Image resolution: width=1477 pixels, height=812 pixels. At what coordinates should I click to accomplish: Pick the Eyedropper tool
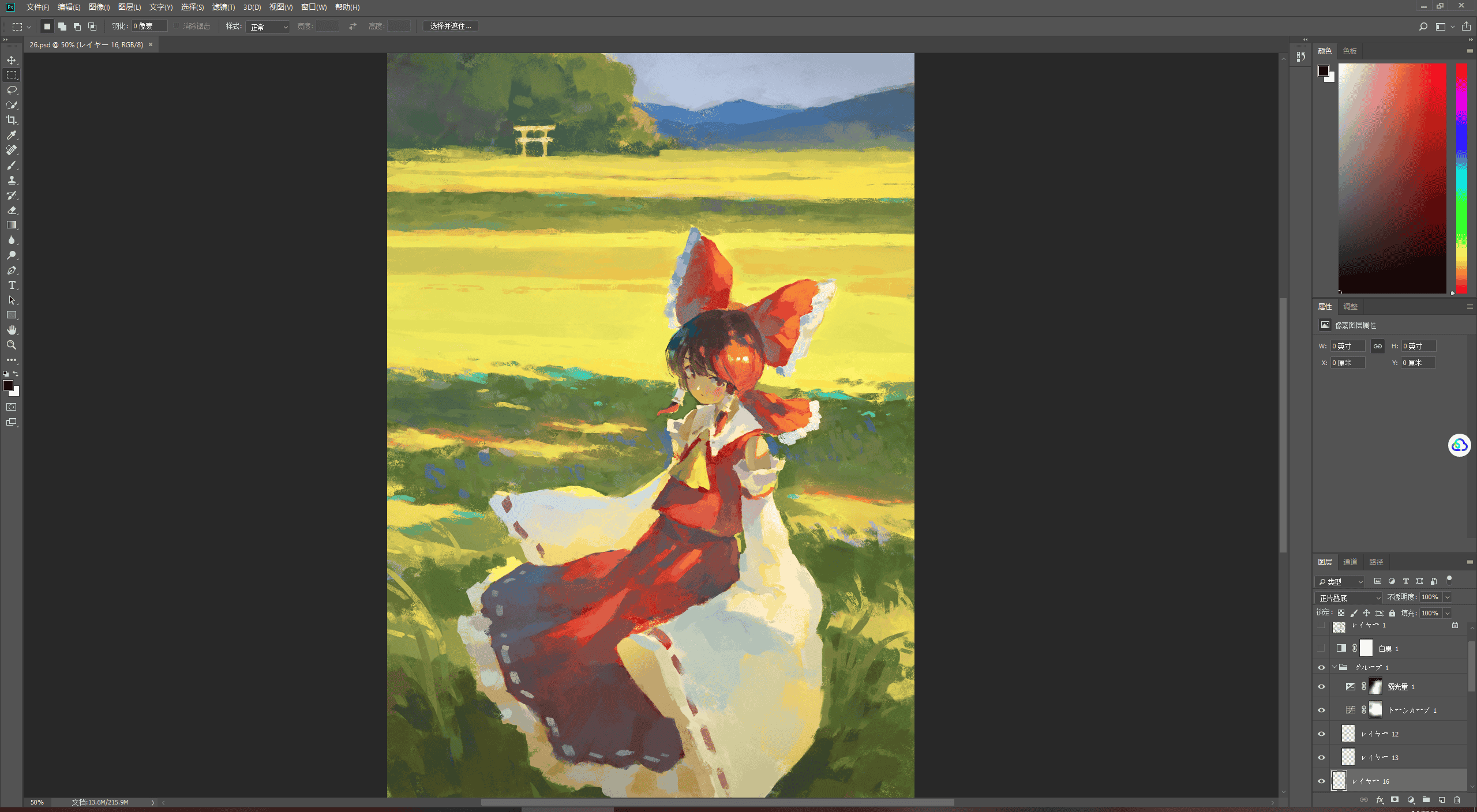[12, 135]
